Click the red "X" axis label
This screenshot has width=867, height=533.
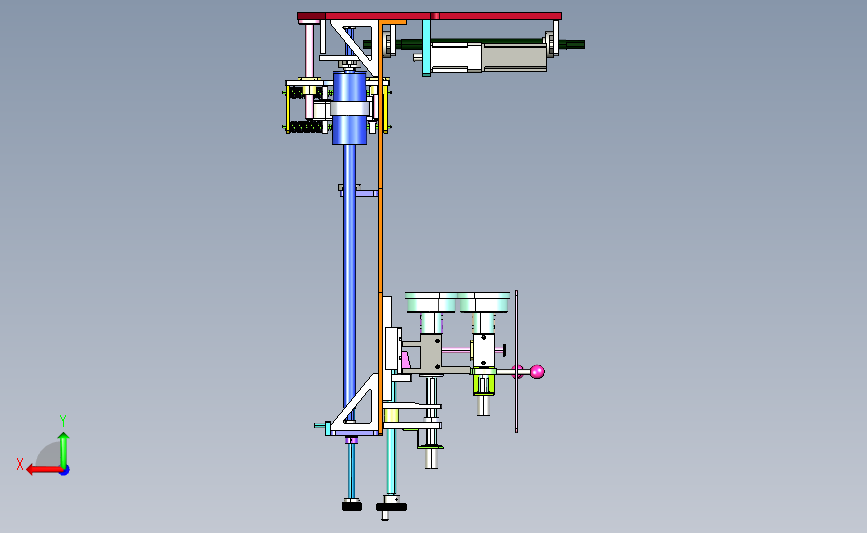pos(20,464)
